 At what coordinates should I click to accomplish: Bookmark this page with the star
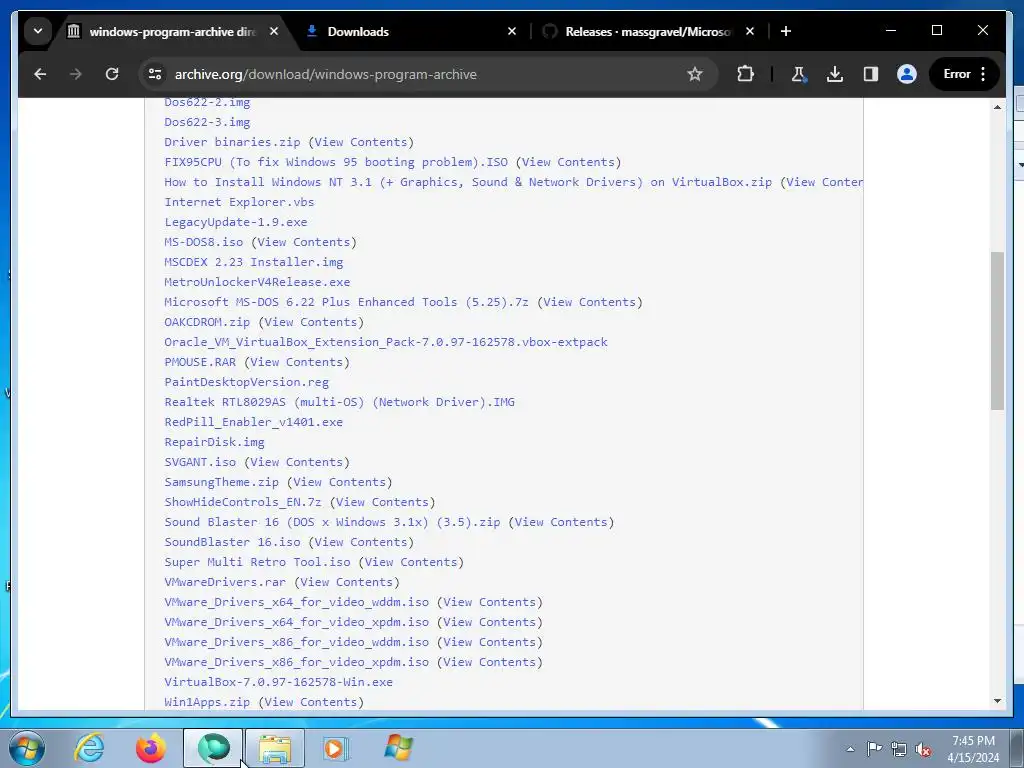pyautogui.click(x=694, y=74)
